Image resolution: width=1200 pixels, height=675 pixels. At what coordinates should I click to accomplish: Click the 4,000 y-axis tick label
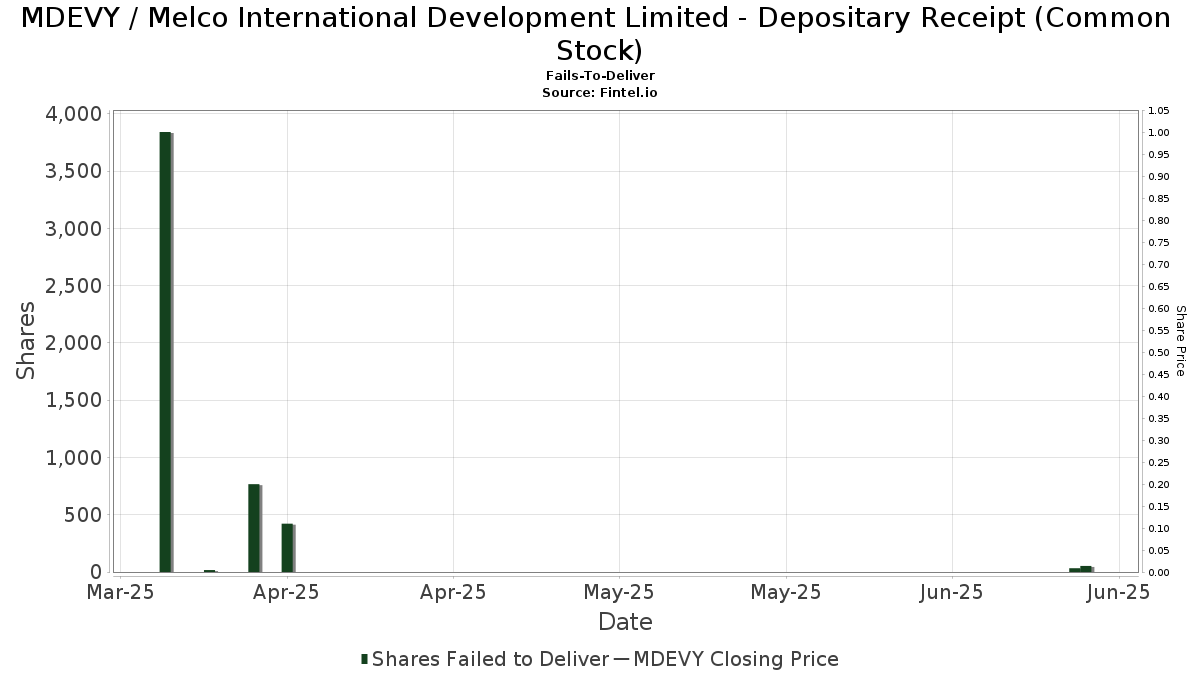(x=74, y=114)
